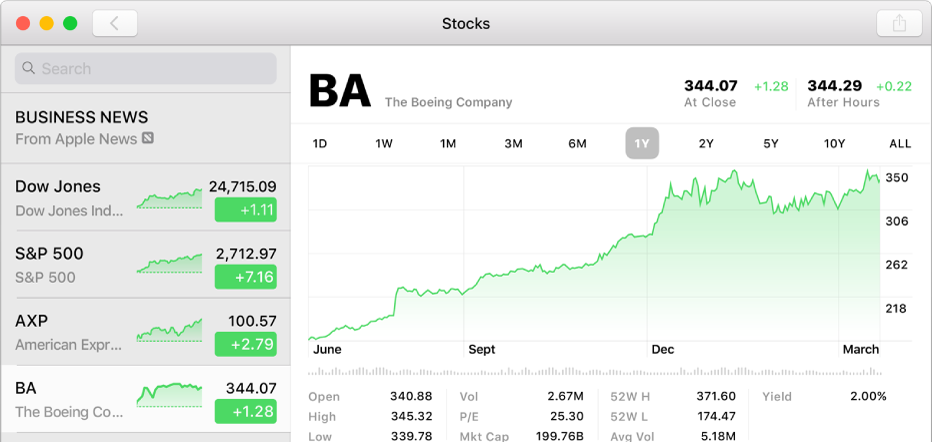Open the American Express AXP row
This screenshot has width=934, height=442.
70,332
